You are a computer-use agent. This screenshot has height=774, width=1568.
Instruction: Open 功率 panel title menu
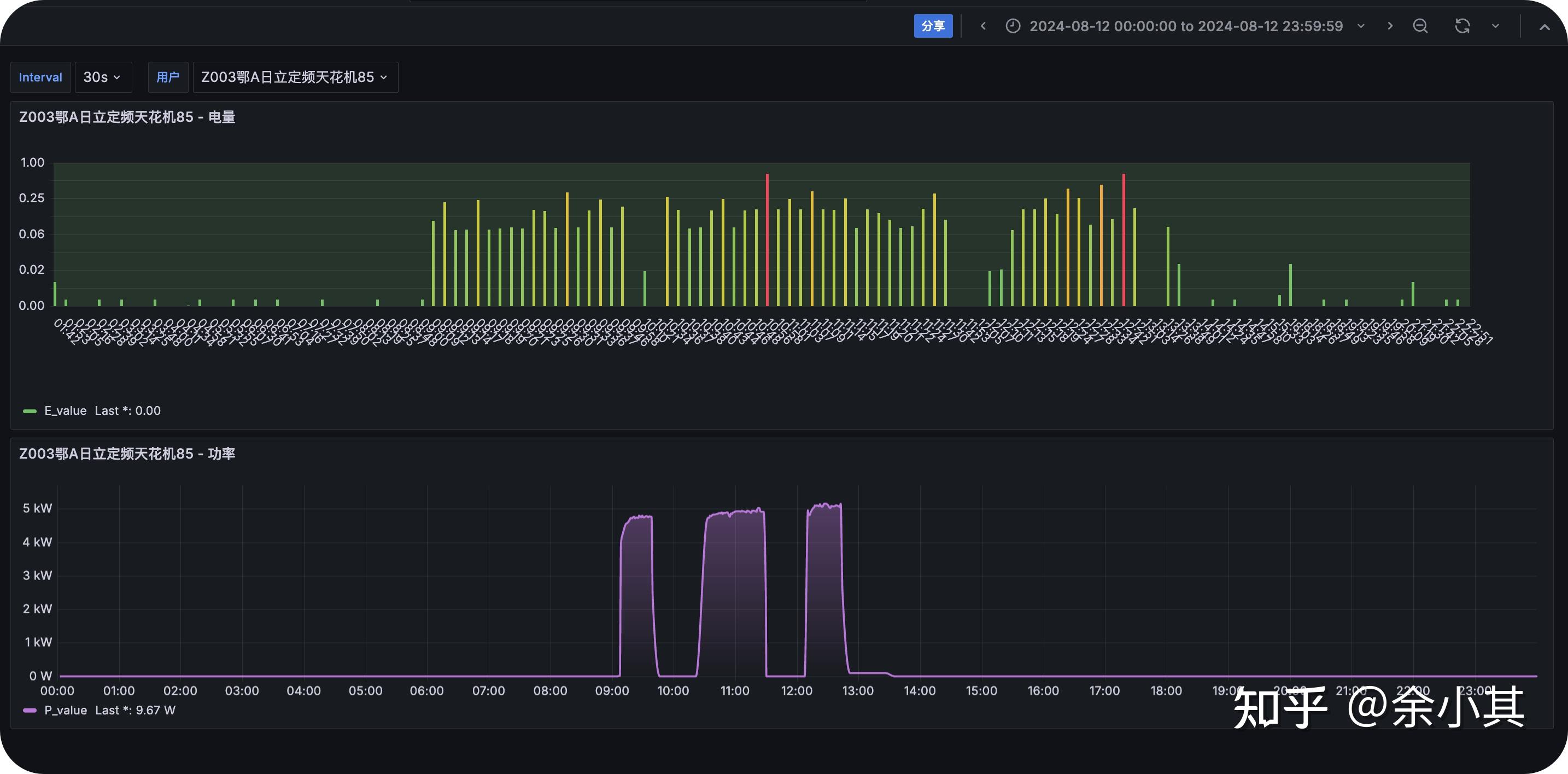click(127, 454)
